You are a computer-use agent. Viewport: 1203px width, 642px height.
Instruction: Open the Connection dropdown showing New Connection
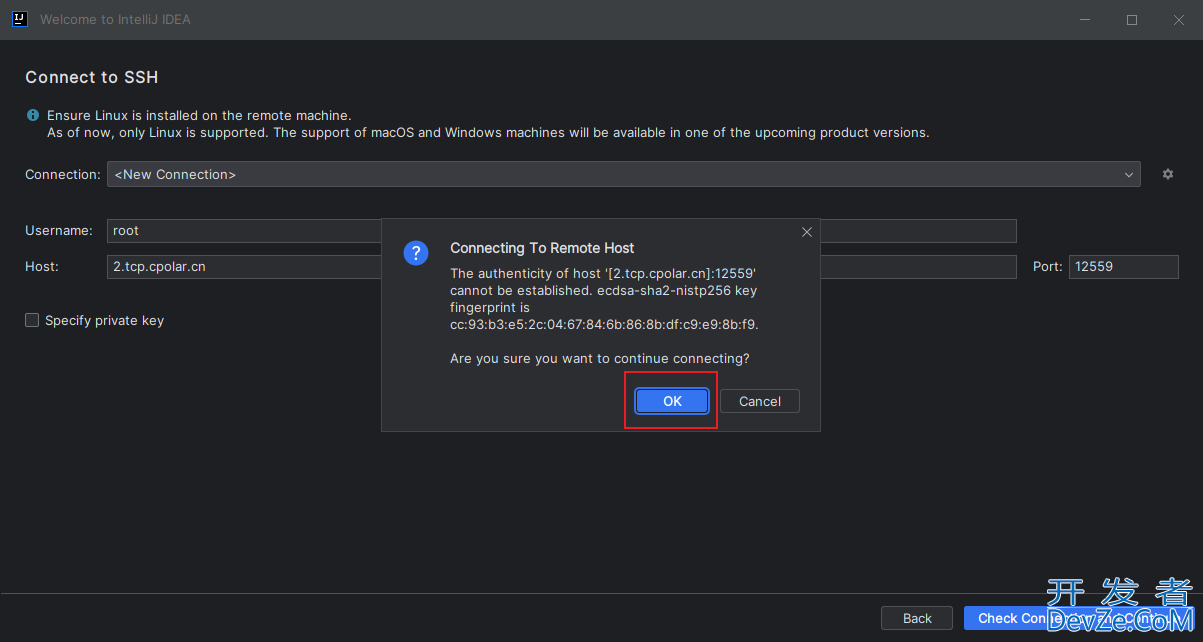[623, 174]
